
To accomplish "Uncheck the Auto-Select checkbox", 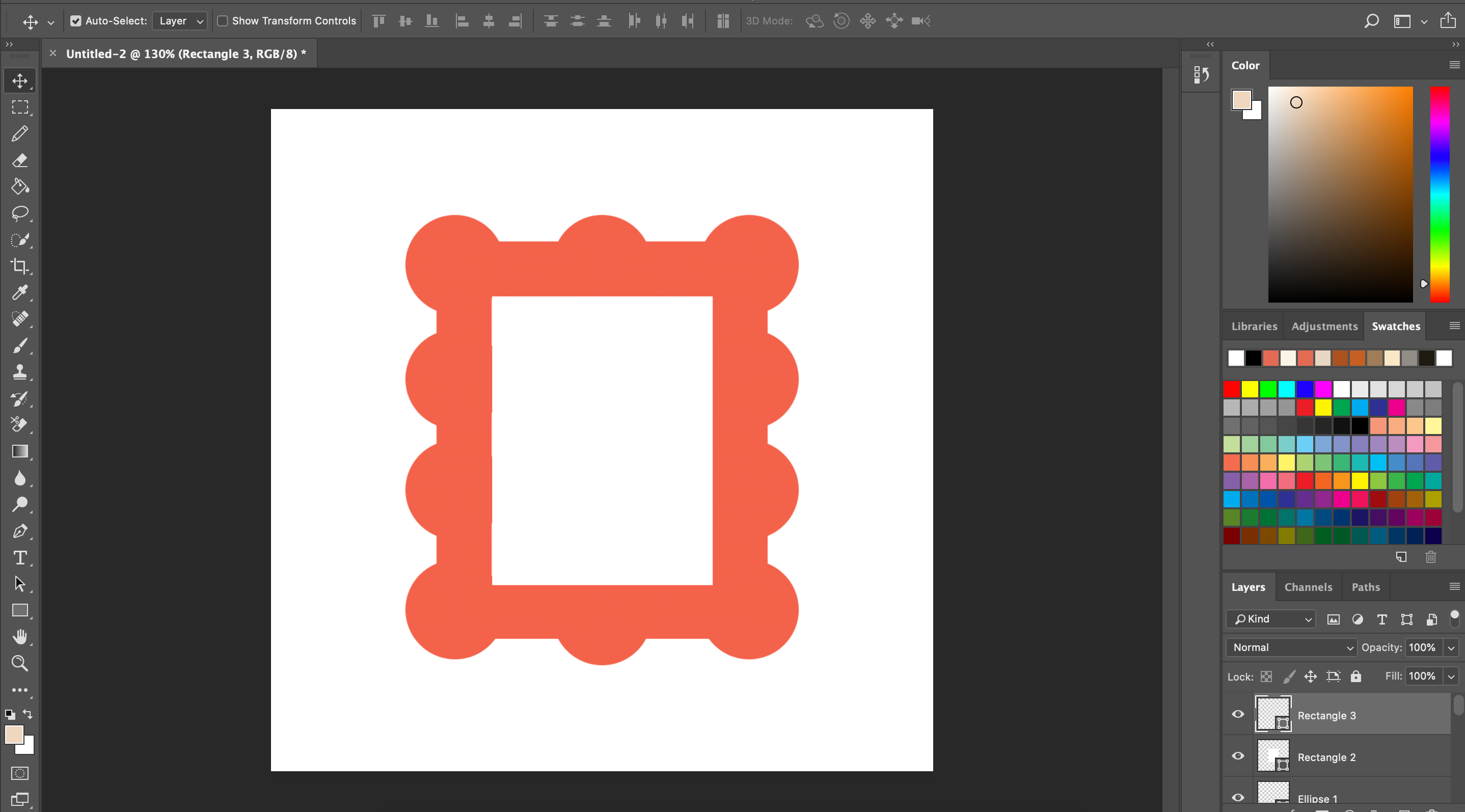I will pyautogui.click(x=75, y=21).
